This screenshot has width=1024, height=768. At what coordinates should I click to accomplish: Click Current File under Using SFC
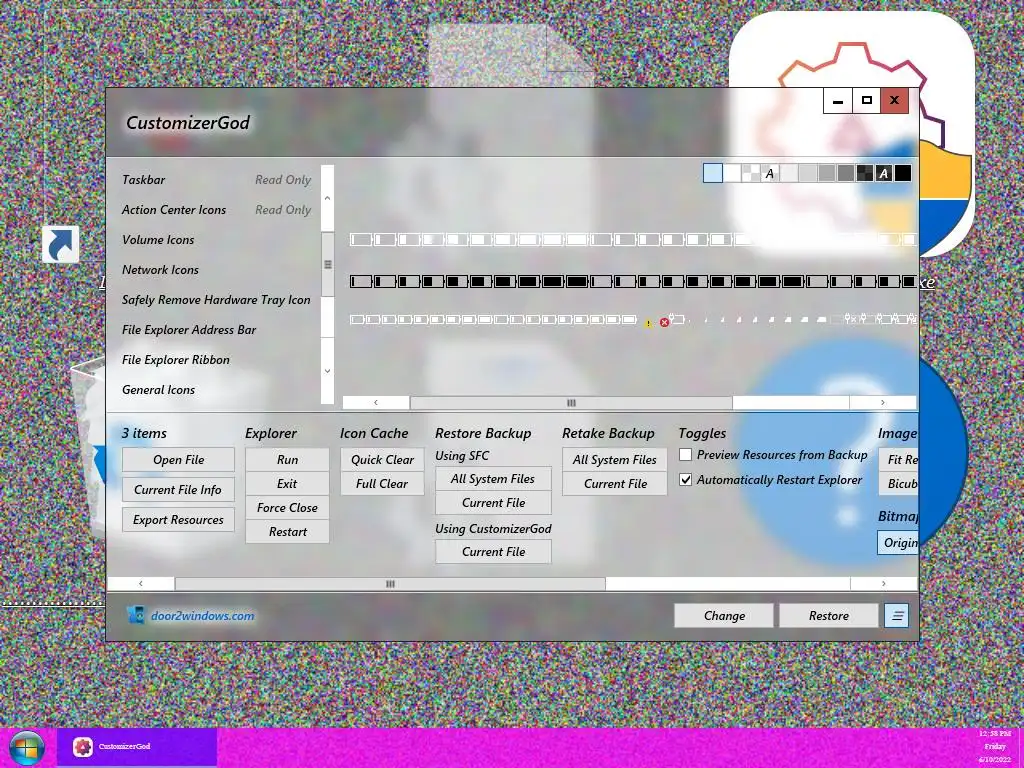click(493, 502)
